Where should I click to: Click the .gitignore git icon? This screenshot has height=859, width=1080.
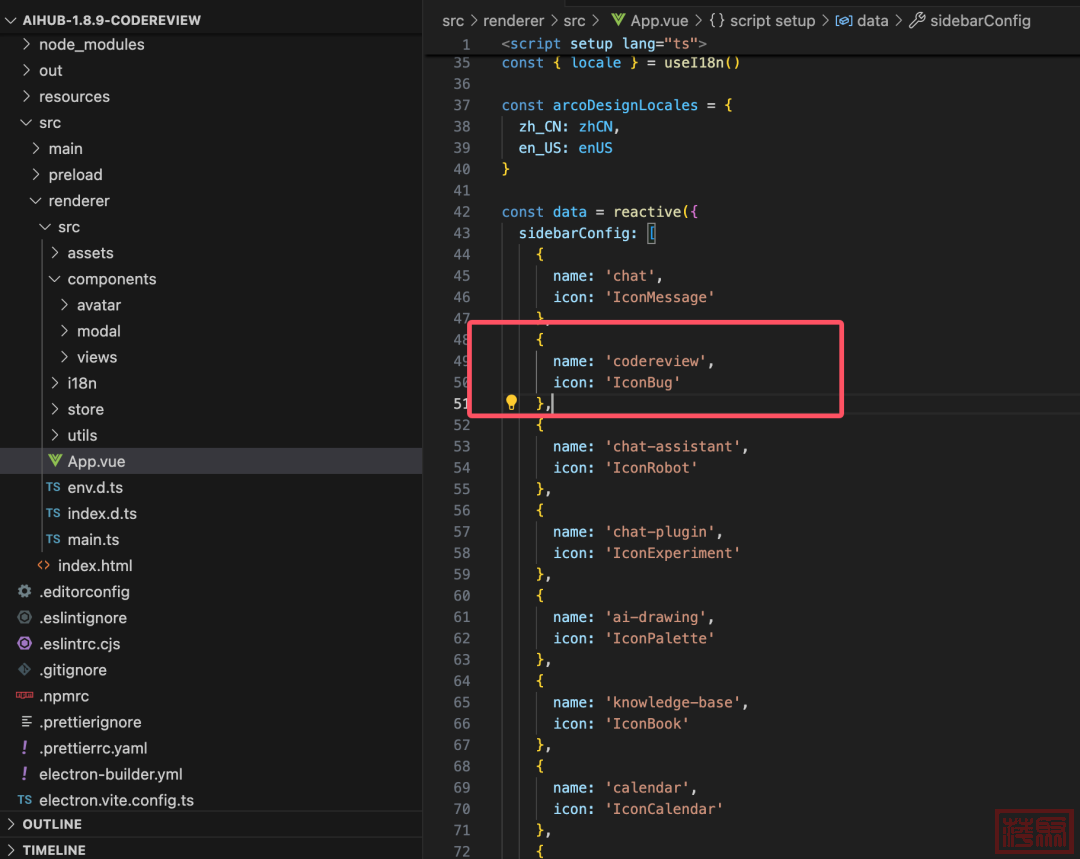pyautogui.click(x=25, y=670)
